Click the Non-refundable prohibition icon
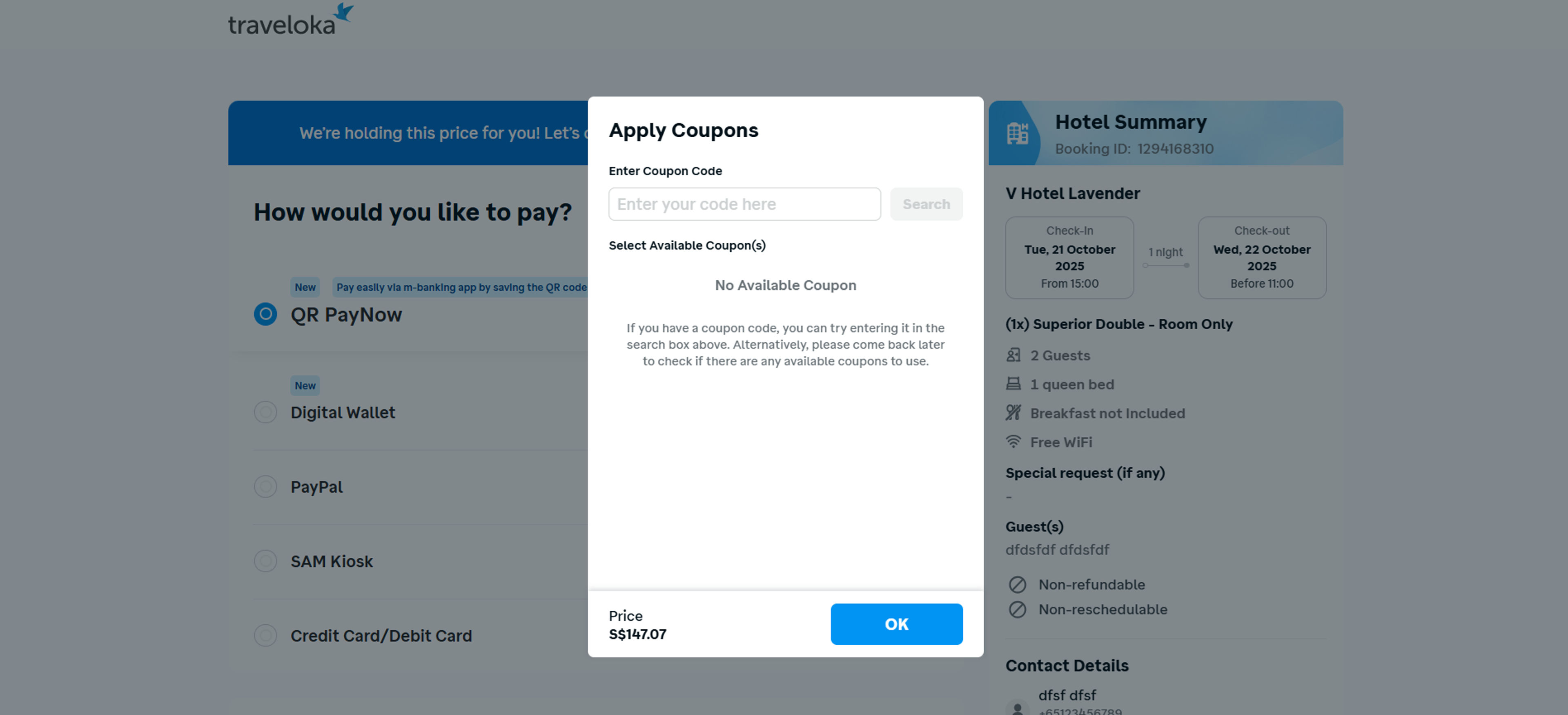This screenshot has width=1568, height=715. tap(1017, 585)
